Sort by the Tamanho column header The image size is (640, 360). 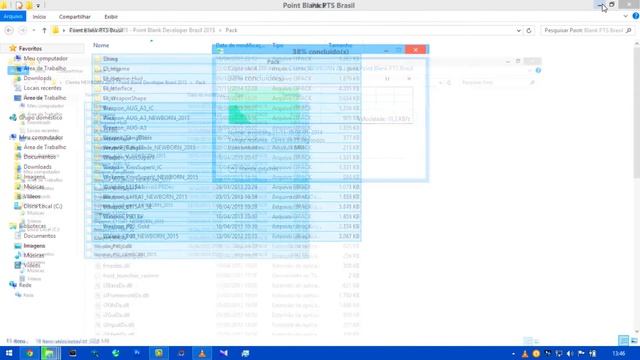click(340, 45)
